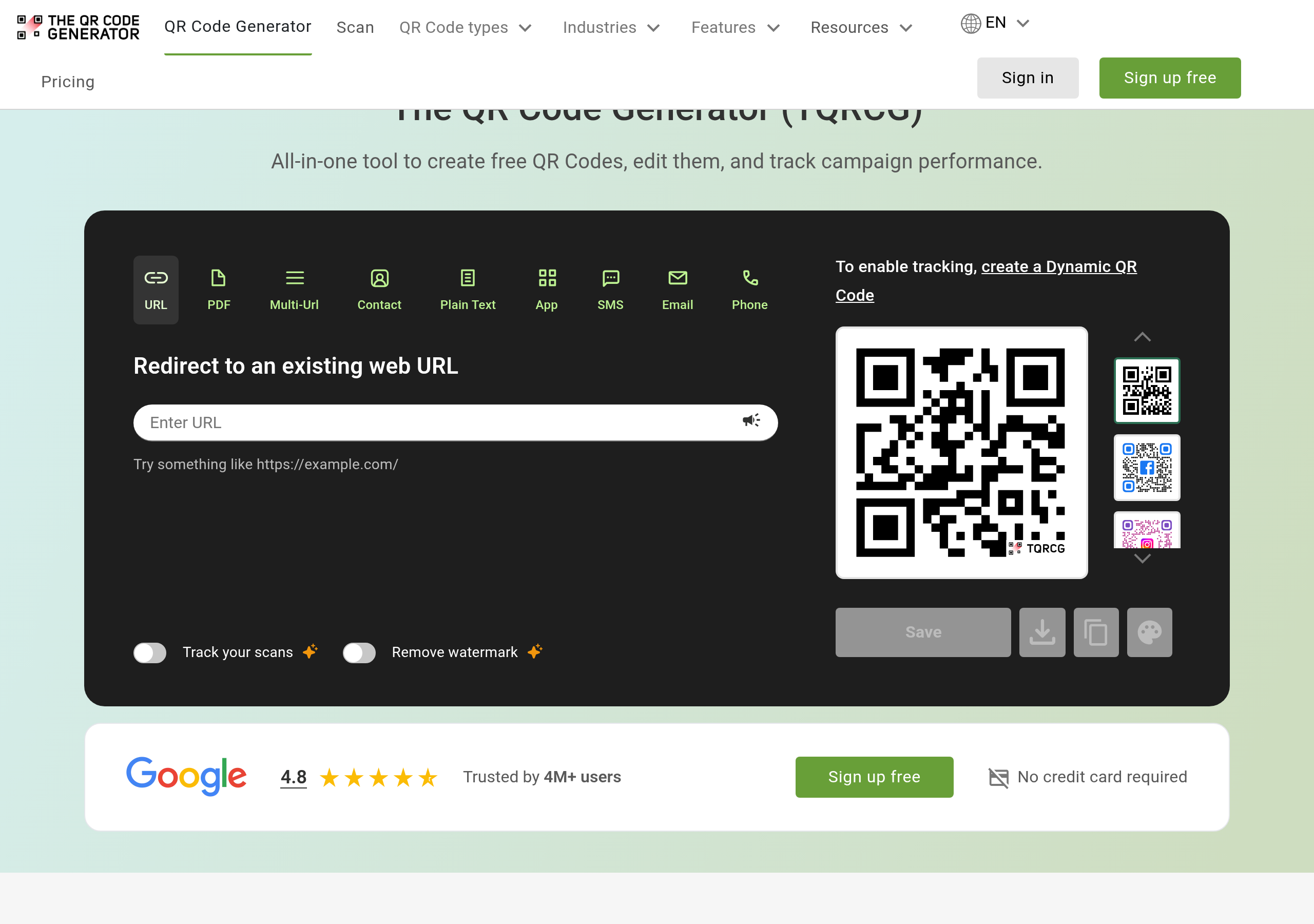Select the Instagram pink QR template thumbnail

1147,530
